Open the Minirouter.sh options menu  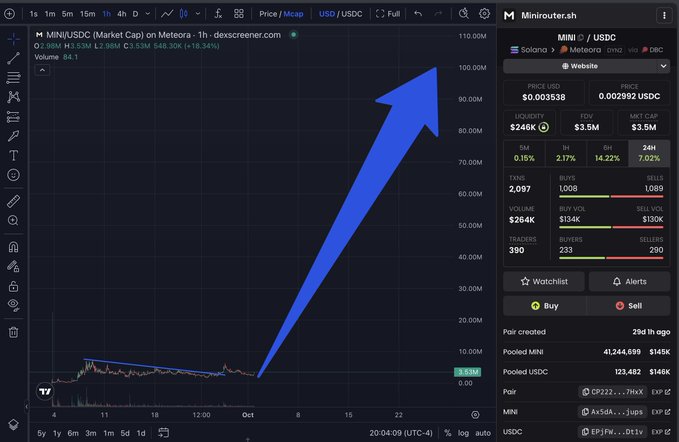coord(664,16)
